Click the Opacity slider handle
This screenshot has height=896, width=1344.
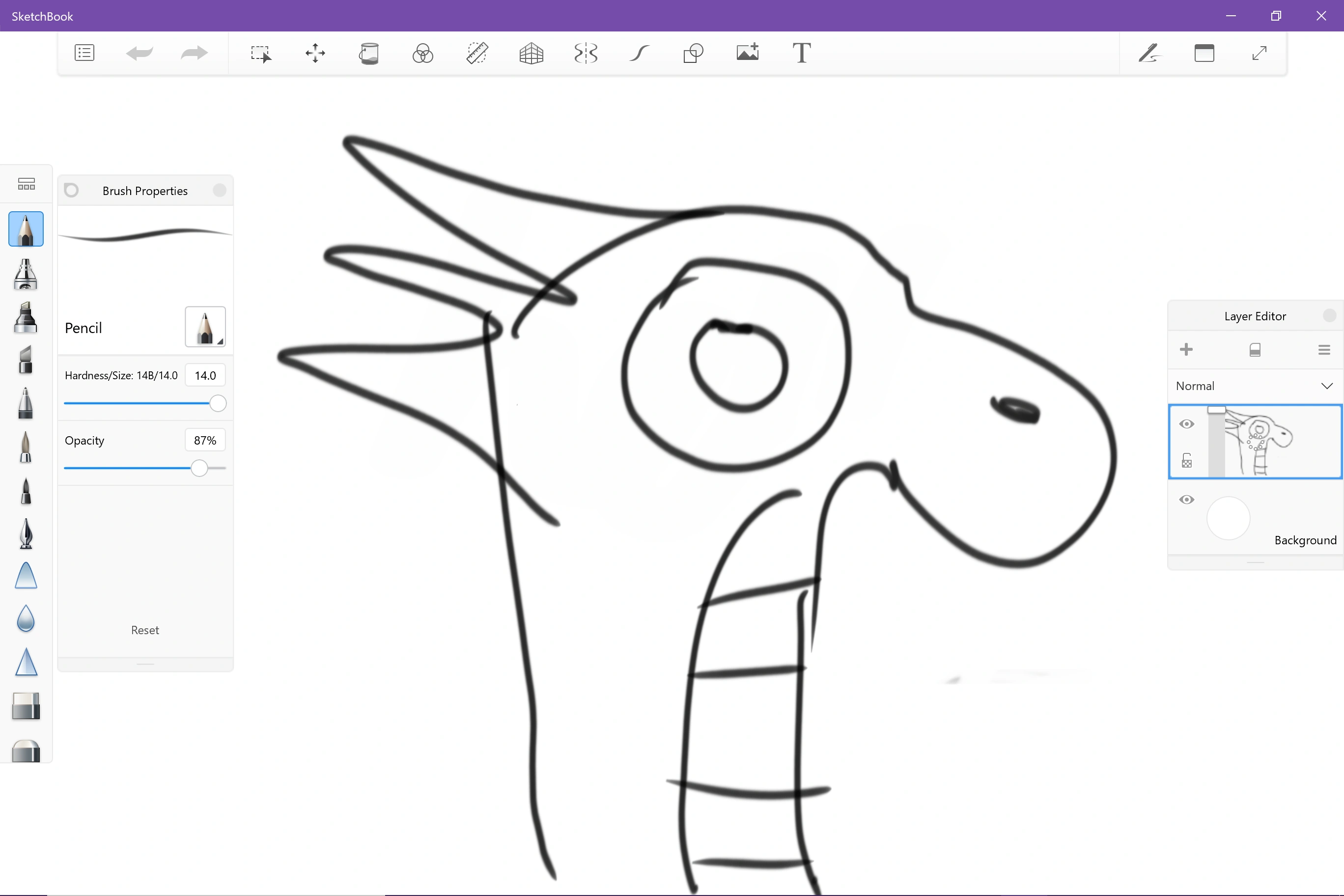point(199,468)
